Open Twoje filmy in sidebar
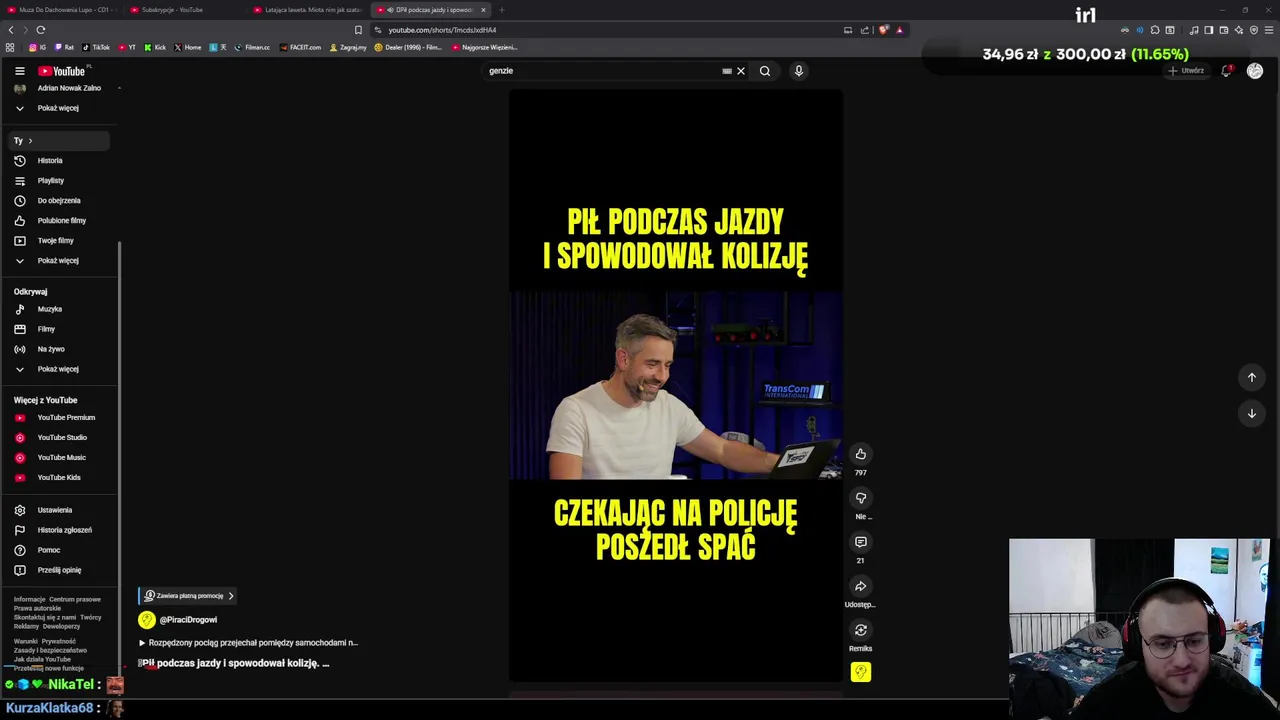This screenshot has width=1280, height=720. 60,240
